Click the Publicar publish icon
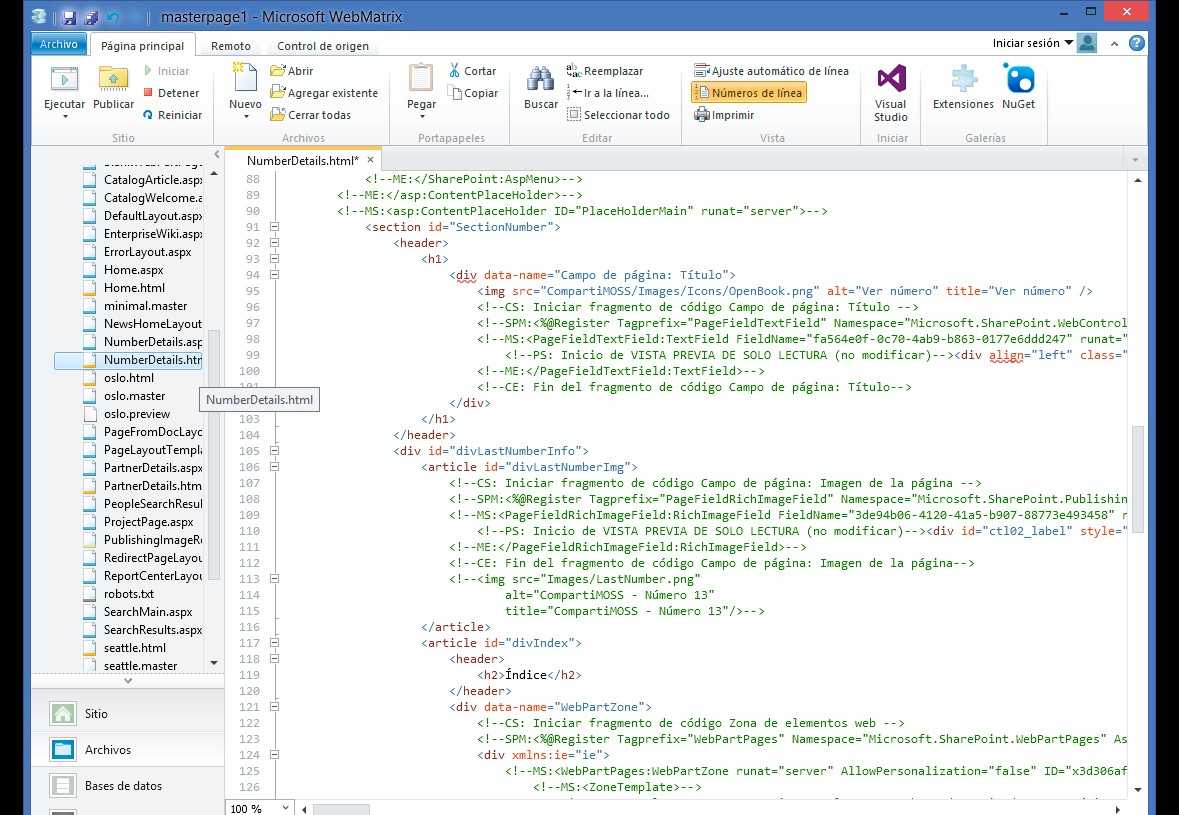The image size is (1179, 815). tap(113, 79)
